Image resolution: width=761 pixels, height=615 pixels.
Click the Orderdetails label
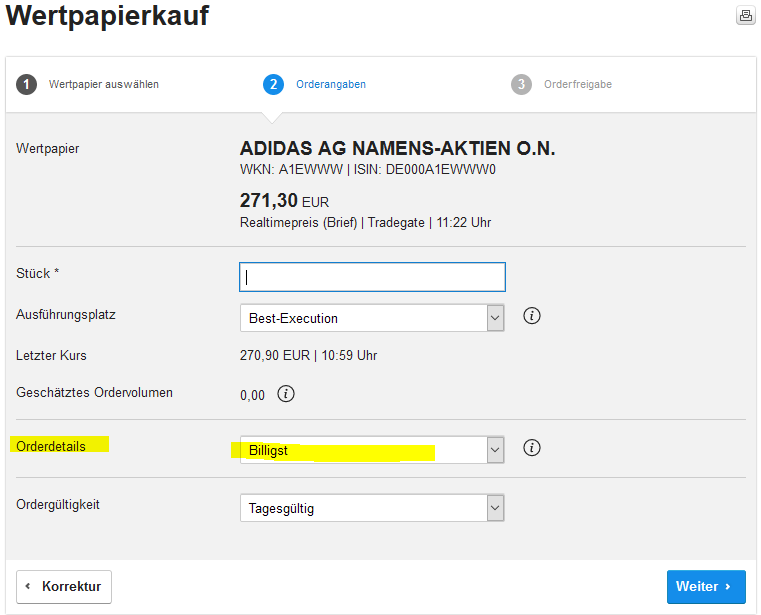pos(51,447)
